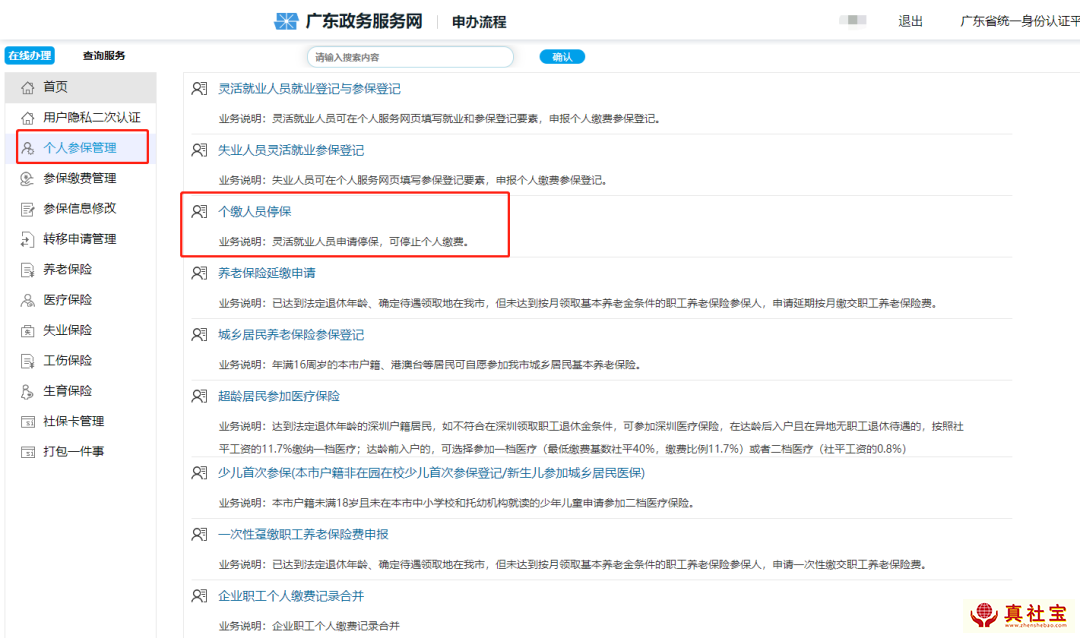The image size is (1080, 638).
Task: Select 养老保险 in the sidebar
Action: click(x=67, y=269)
